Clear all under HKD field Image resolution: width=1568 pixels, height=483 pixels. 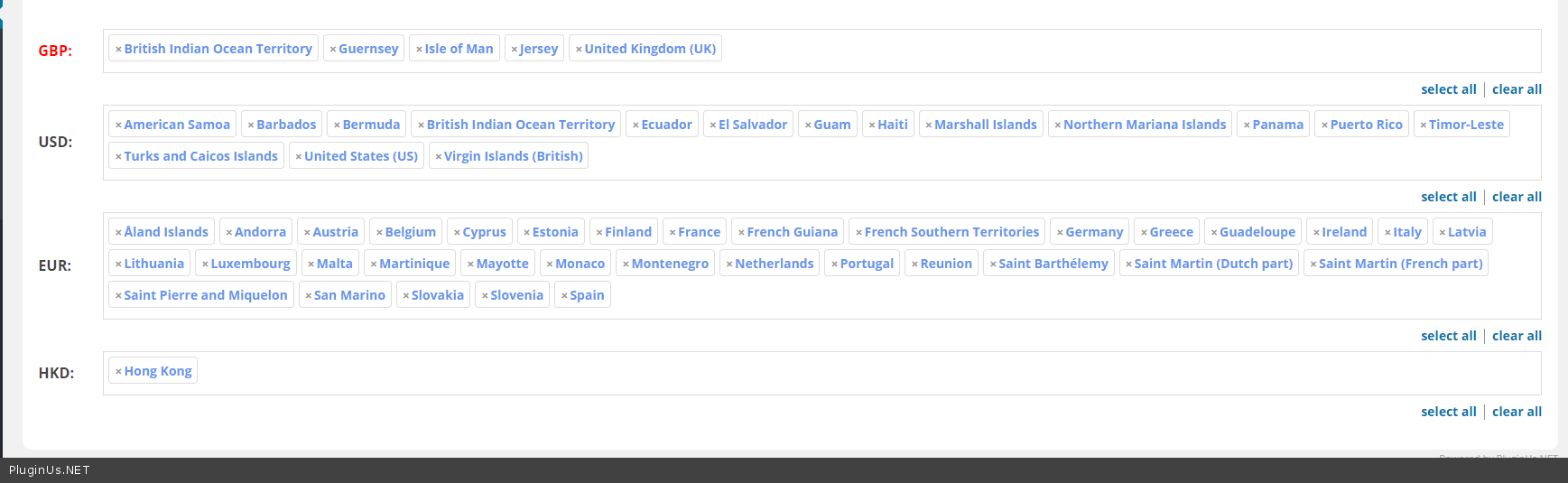pyautogui.click(x=1517, y=412)
